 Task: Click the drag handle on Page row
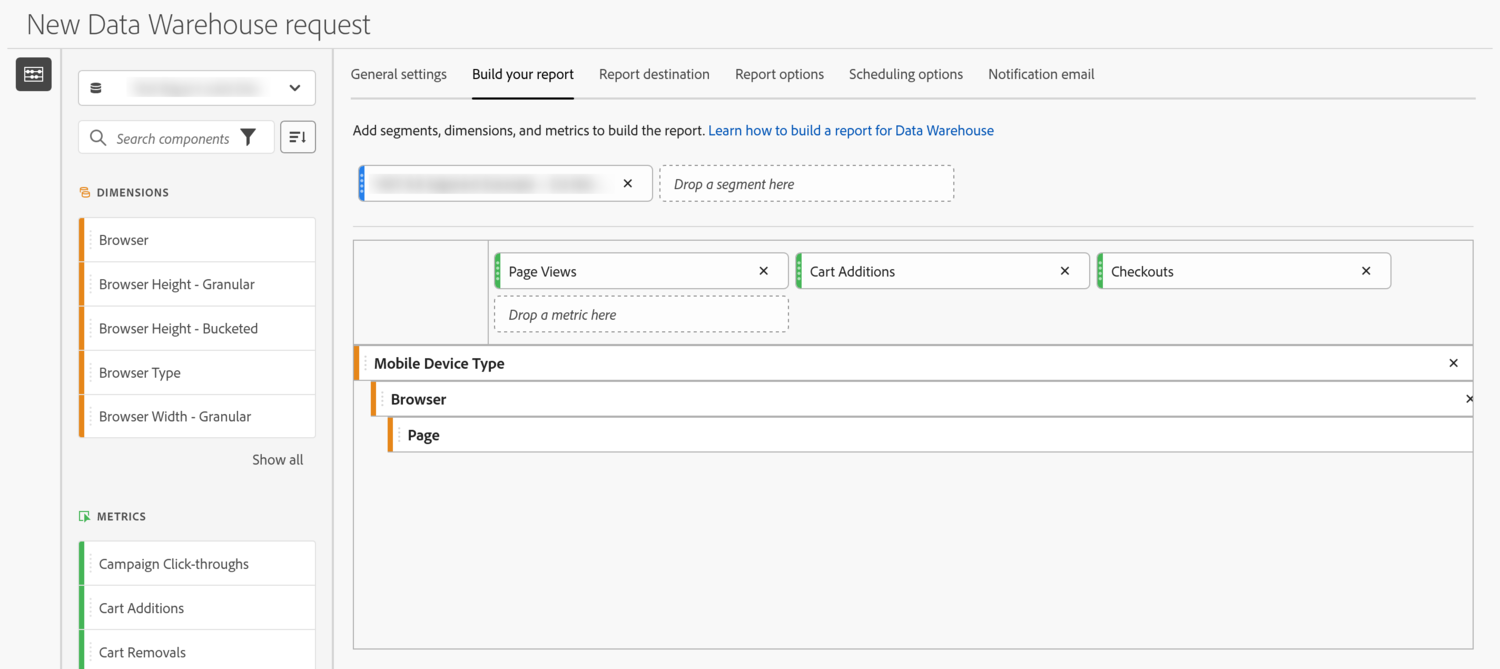tap(400, 435)
